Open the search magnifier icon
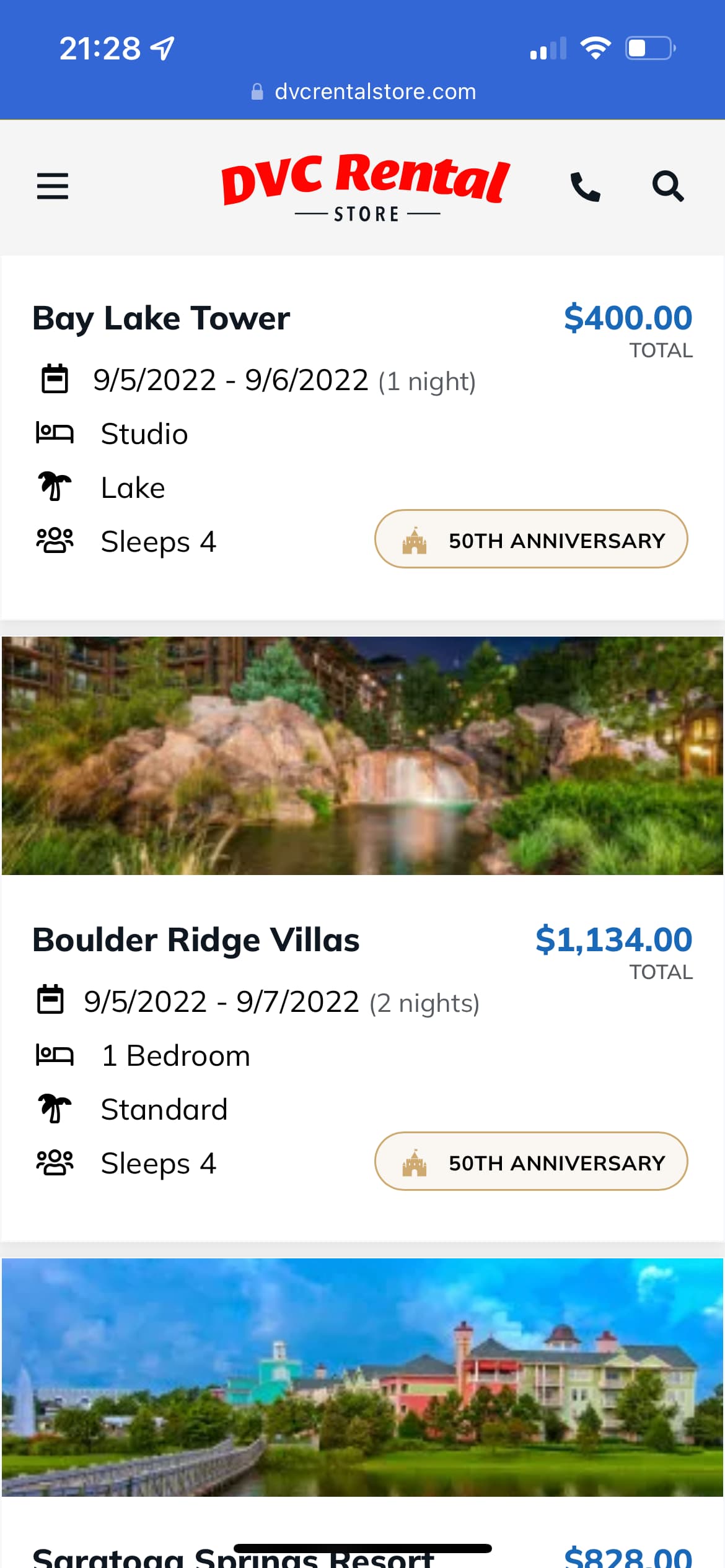Viewport: 725px width, 1568px height. click(667, 186)
